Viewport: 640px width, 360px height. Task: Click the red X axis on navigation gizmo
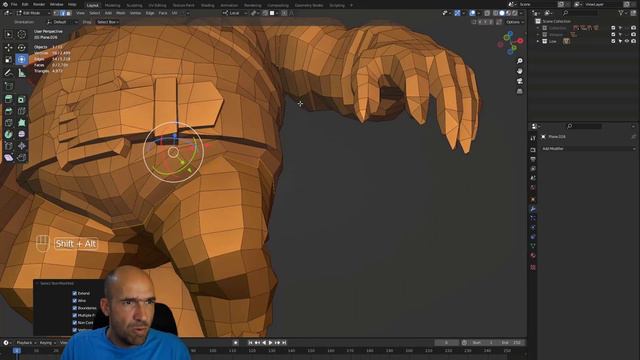520,41
